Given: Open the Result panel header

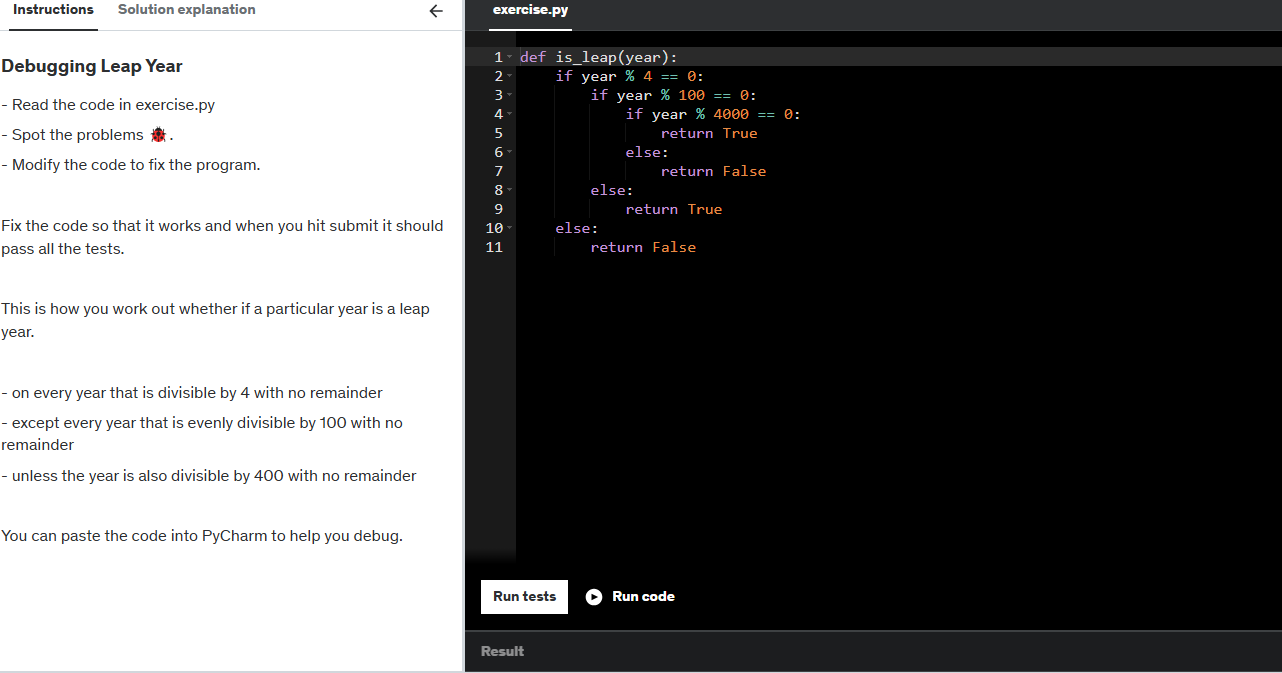Looking at the screenshot, I should click(x=502, y=651).
